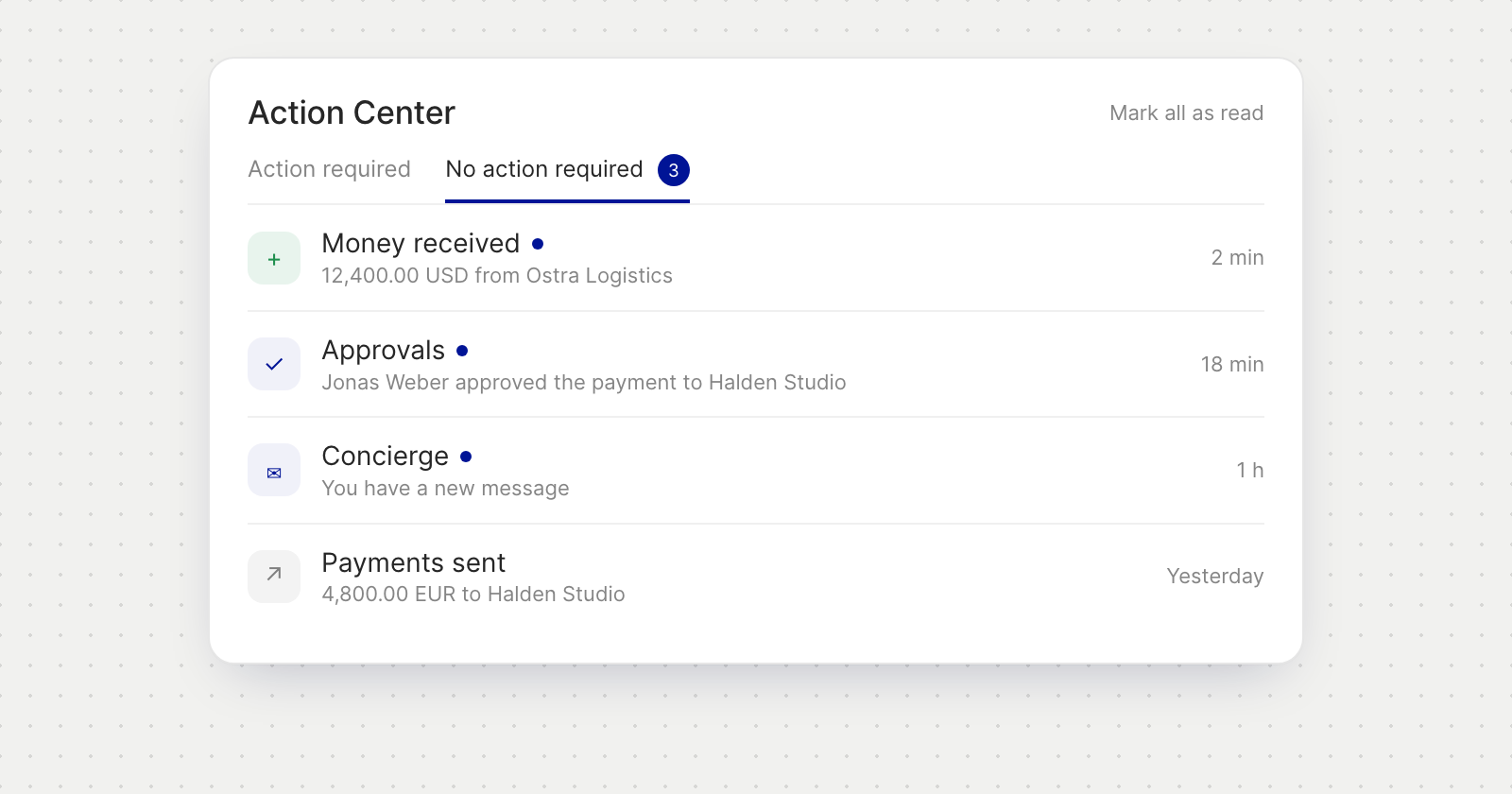Screen dimensions: 1512x794
Task: Click the checkmark icon beside Approvals
Action: pyautogui.click(x=274, y=364)
